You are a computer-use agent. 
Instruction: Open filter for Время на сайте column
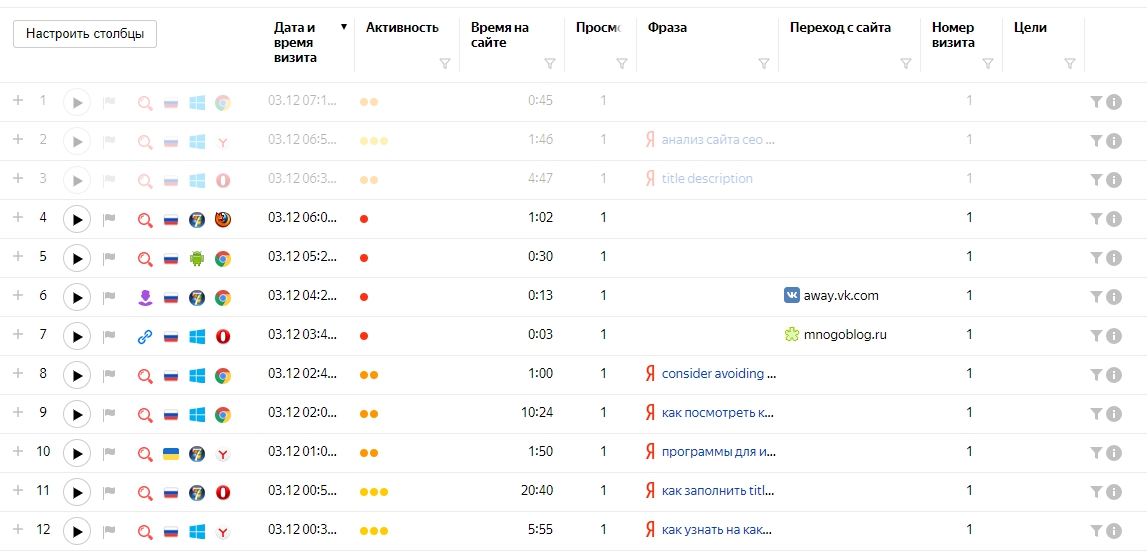click(x=550, y=64)
